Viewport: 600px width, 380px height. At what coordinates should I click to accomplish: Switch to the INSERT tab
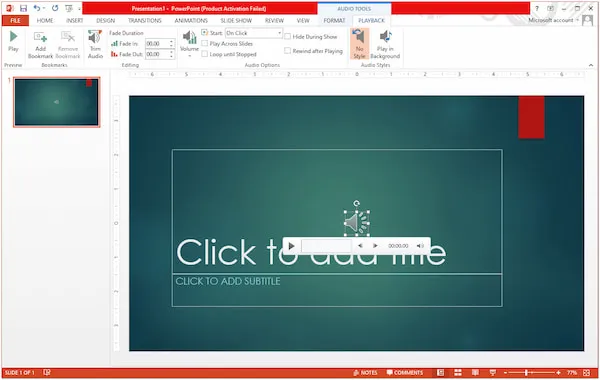[74, 21]
